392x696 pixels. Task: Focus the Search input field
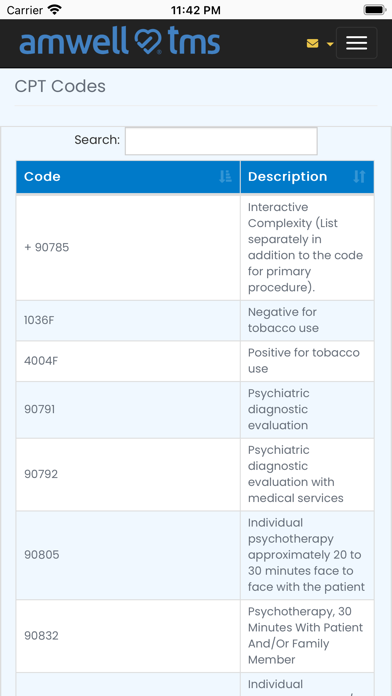click(221, 141)
